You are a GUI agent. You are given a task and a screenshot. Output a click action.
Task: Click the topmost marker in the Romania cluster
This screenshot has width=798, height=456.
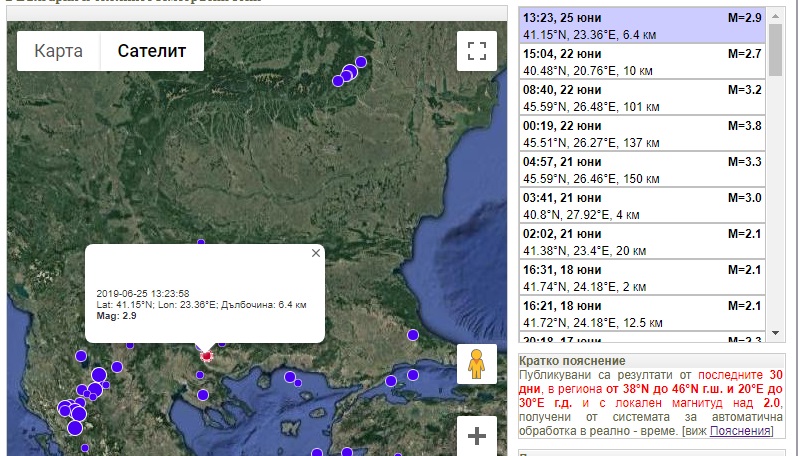pyautogui.click(x=361, y=62)
